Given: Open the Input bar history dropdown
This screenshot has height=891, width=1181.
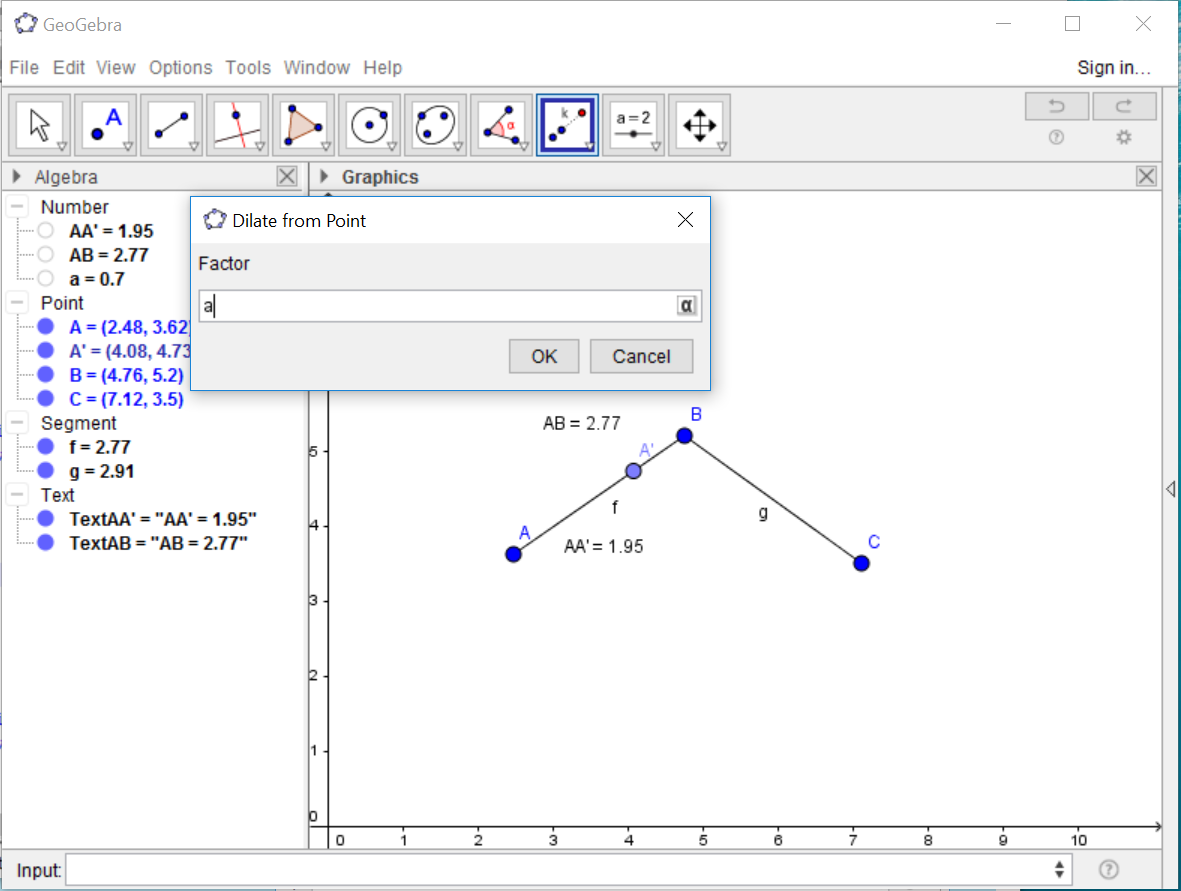Looking at the screenshot, I should coord(1059,870).
